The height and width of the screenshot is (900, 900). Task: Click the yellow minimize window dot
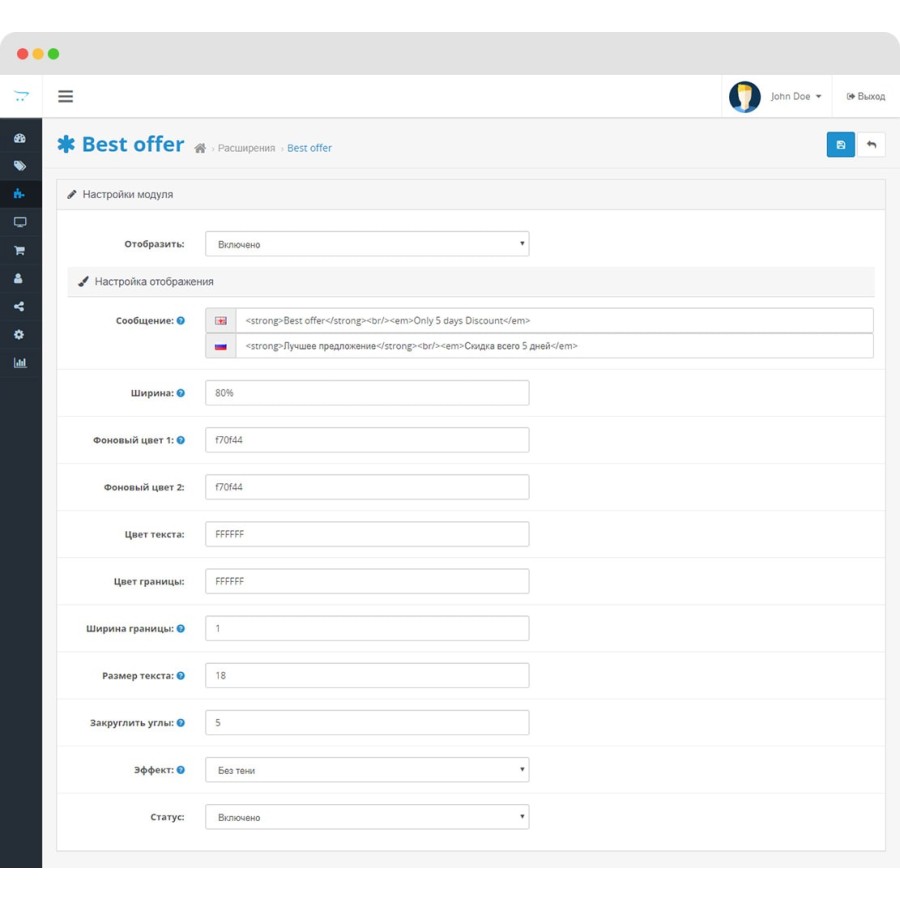pos(38,54)
